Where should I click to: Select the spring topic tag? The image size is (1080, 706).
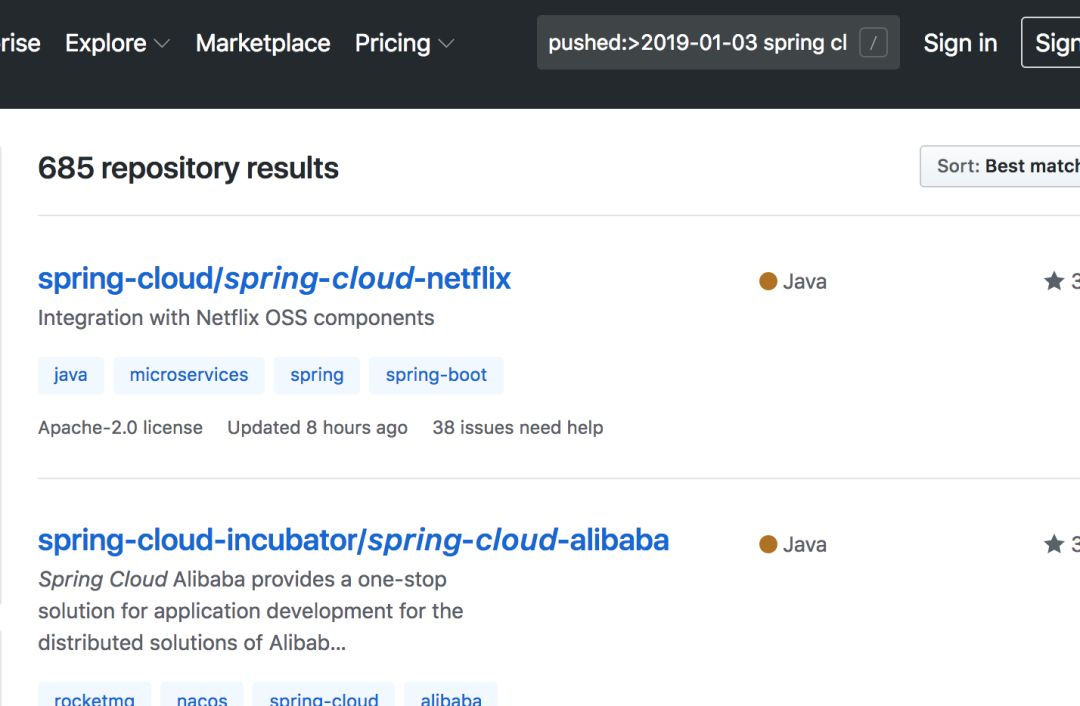pyautogui.click(x=317, y=375)
